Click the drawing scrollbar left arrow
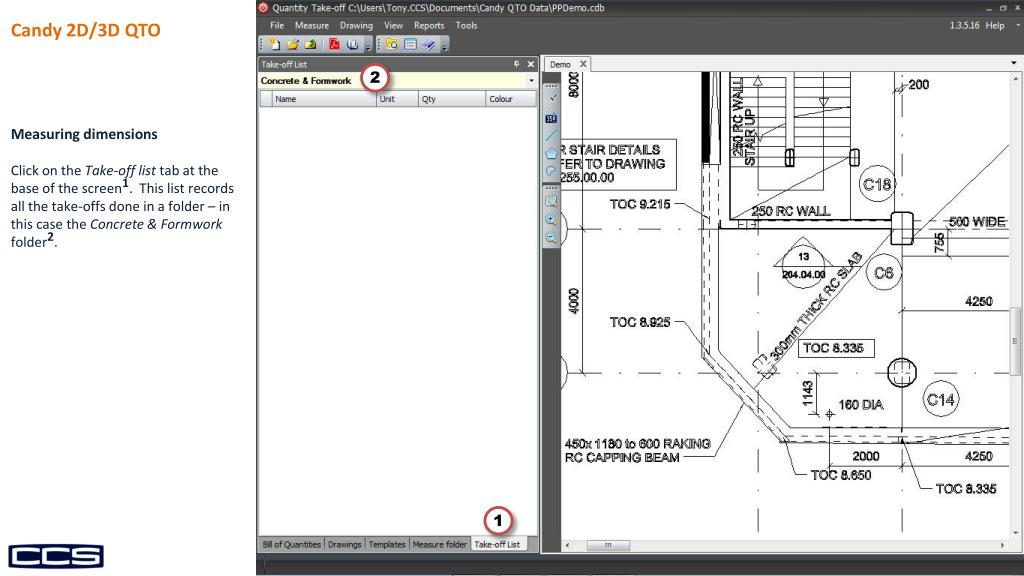This screenshot has width=1024, height=576. click(x=567, y=545)
